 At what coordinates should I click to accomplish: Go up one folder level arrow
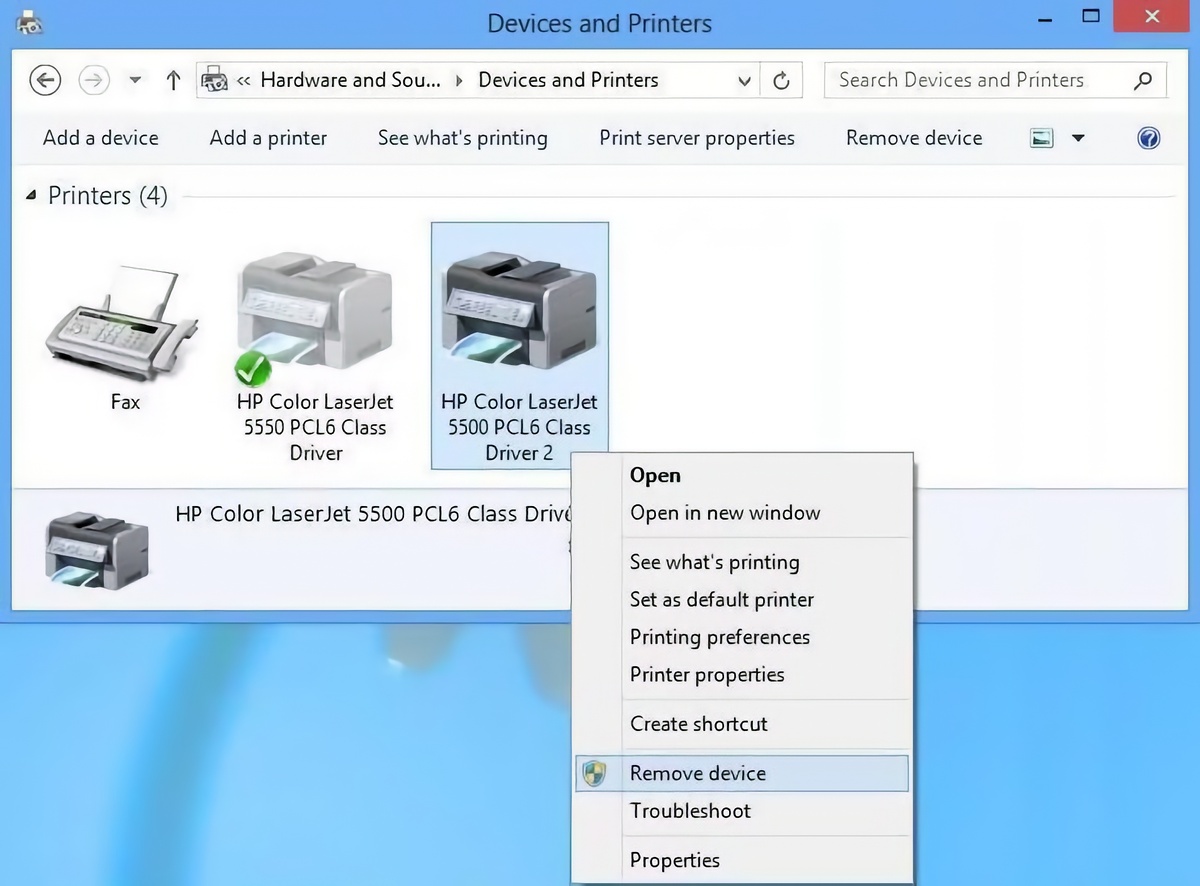click(x=173, y=80)
